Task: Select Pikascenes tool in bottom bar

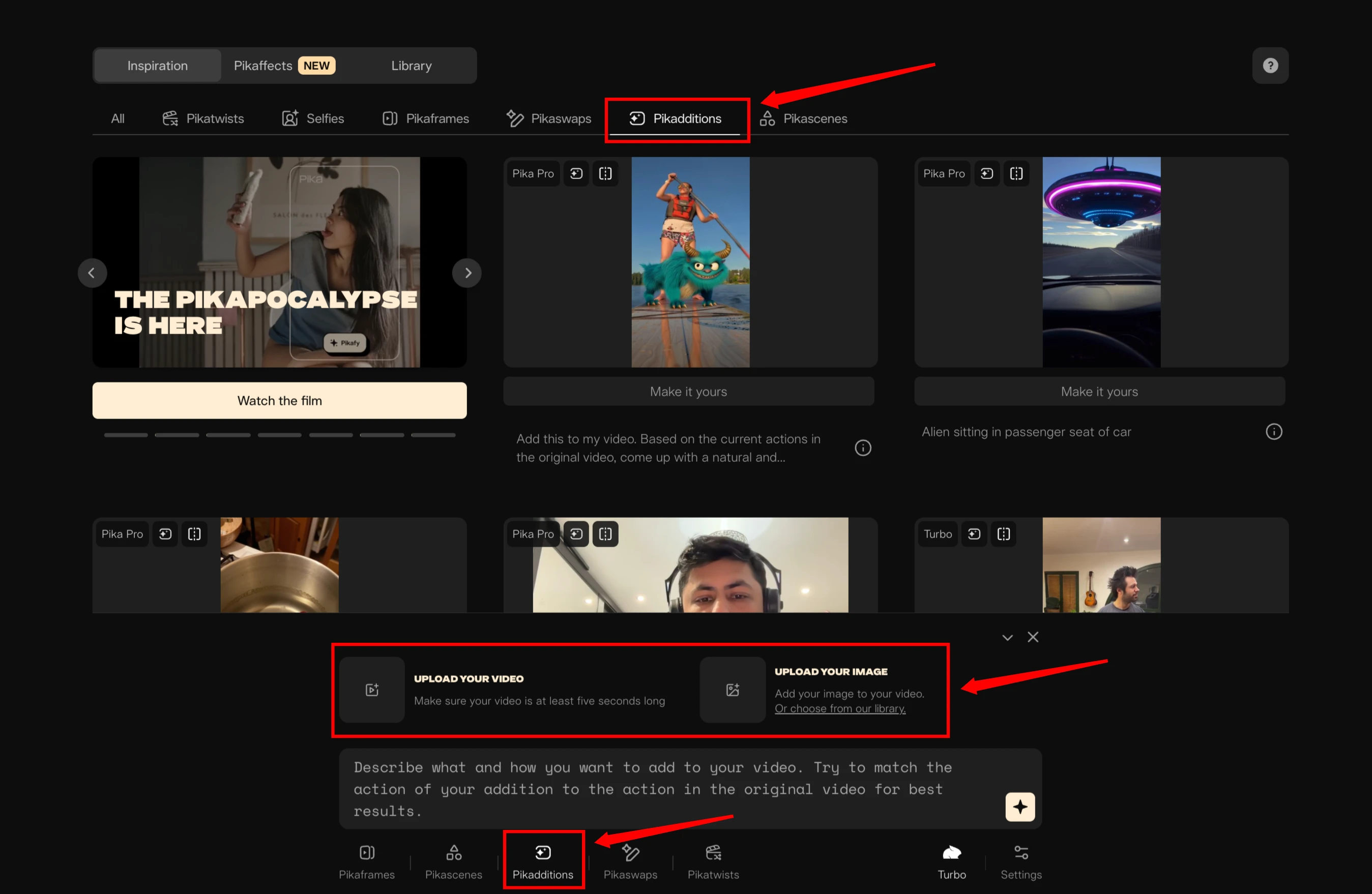Action: click(454, 862)
